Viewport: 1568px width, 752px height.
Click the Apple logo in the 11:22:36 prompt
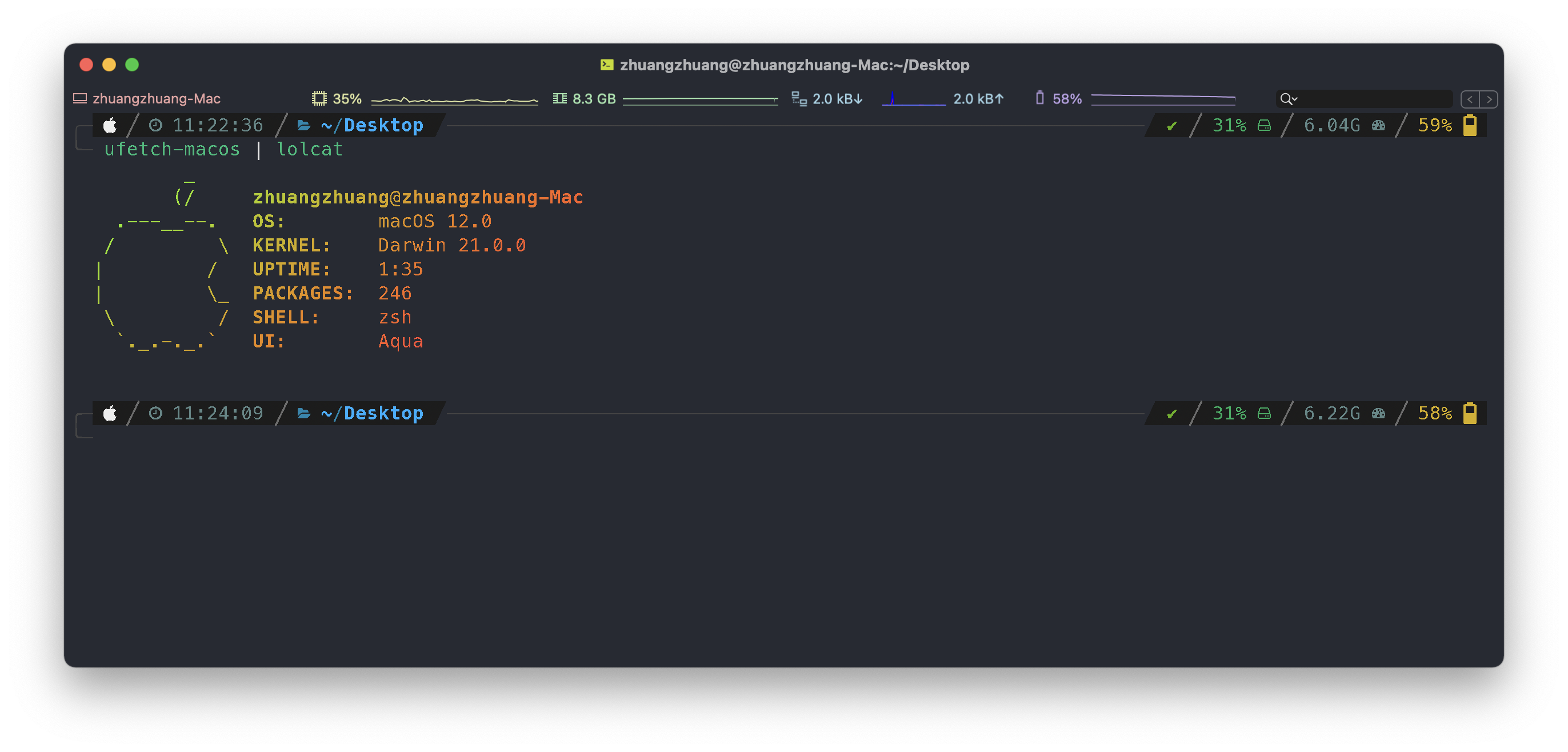coord(110,126)
